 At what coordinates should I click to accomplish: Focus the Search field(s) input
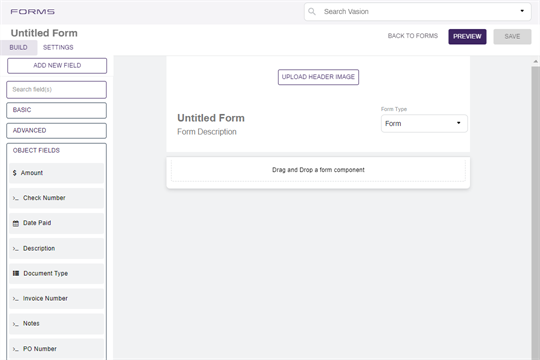coord(56,90)
